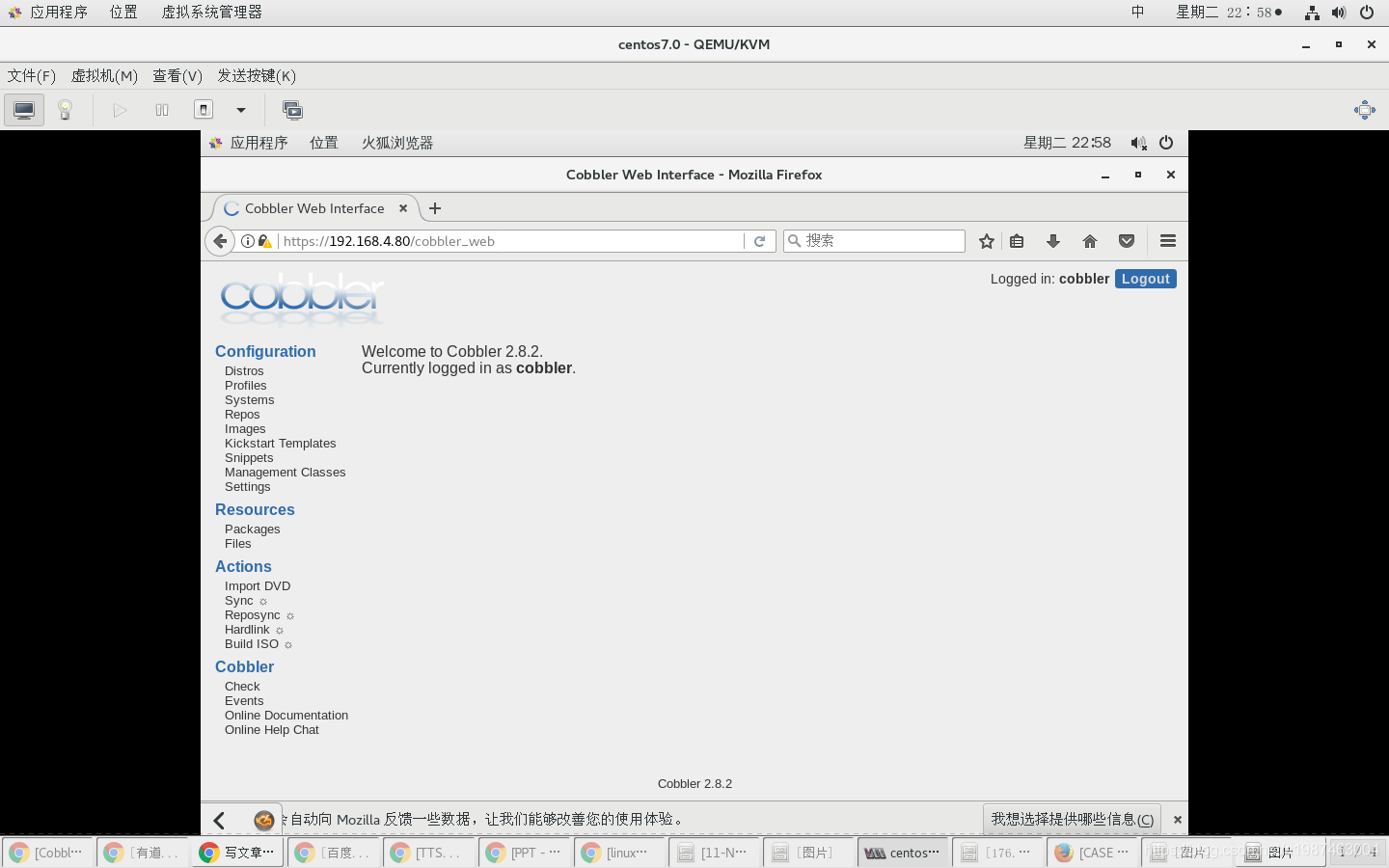Run the Hardlink action

click(x=247, y=630)
